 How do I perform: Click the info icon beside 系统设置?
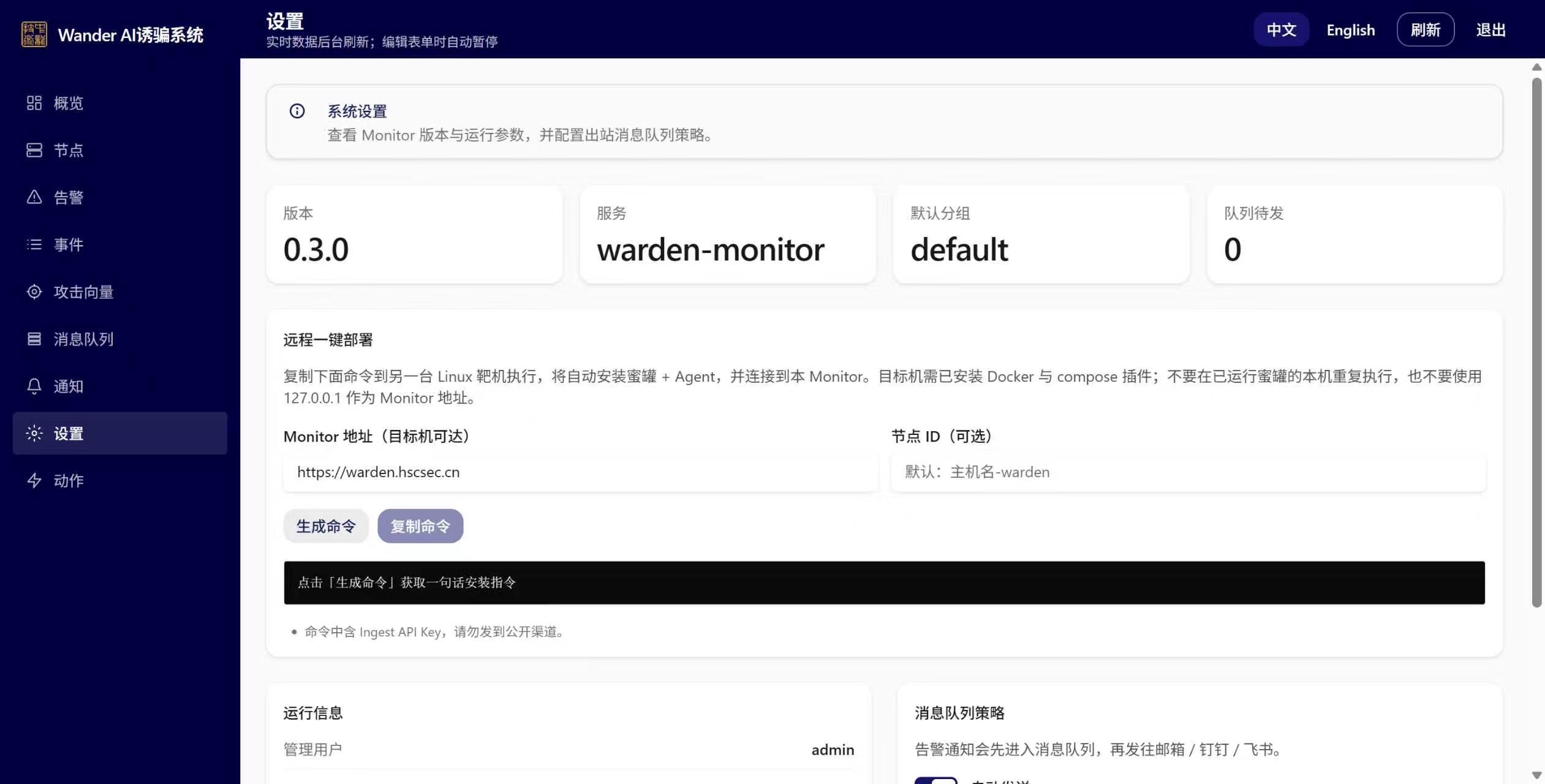point(297,111)
